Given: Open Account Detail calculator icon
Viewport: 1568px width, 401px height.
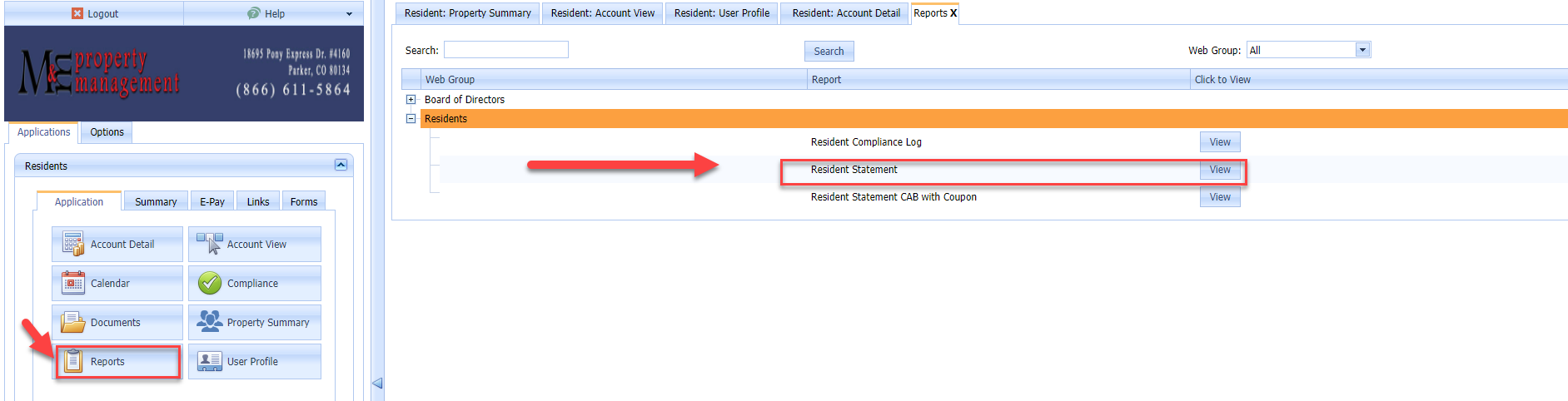Looking at the screenshot, I should (x=73, y=244).
